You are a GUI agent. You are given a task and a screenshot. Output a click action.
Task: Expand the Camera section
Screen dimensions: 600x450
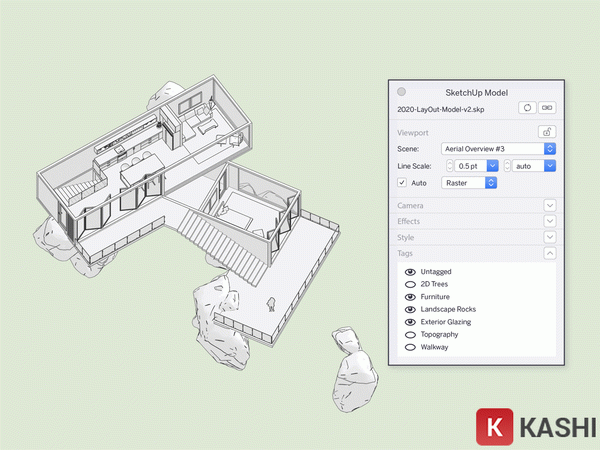[549, 205]
